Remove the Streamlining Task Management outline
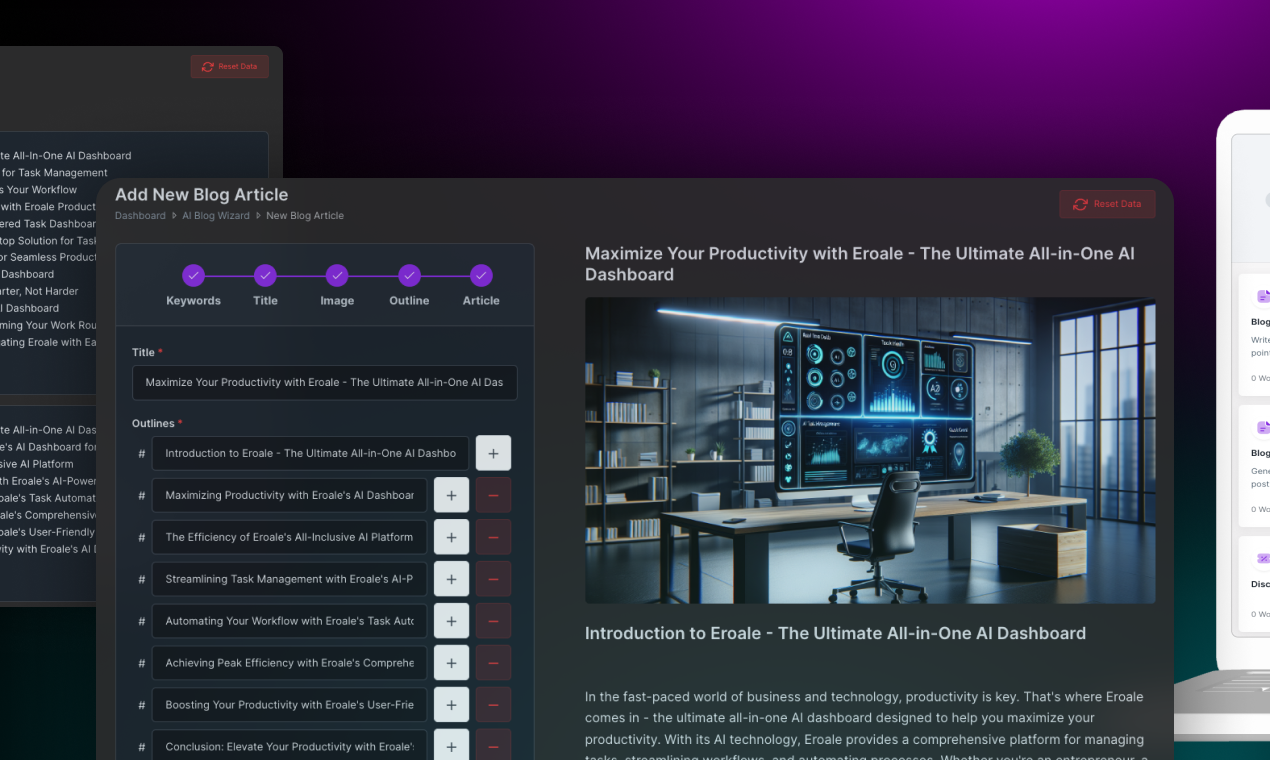Image resolution: width=1270 pixels, height=760 pixels. (x=493, y=579)
